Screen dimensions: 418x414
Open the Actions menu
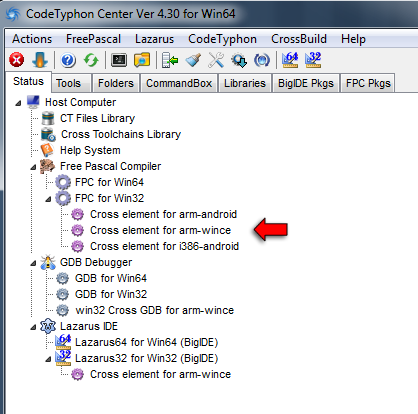click(x=32, y=39)
